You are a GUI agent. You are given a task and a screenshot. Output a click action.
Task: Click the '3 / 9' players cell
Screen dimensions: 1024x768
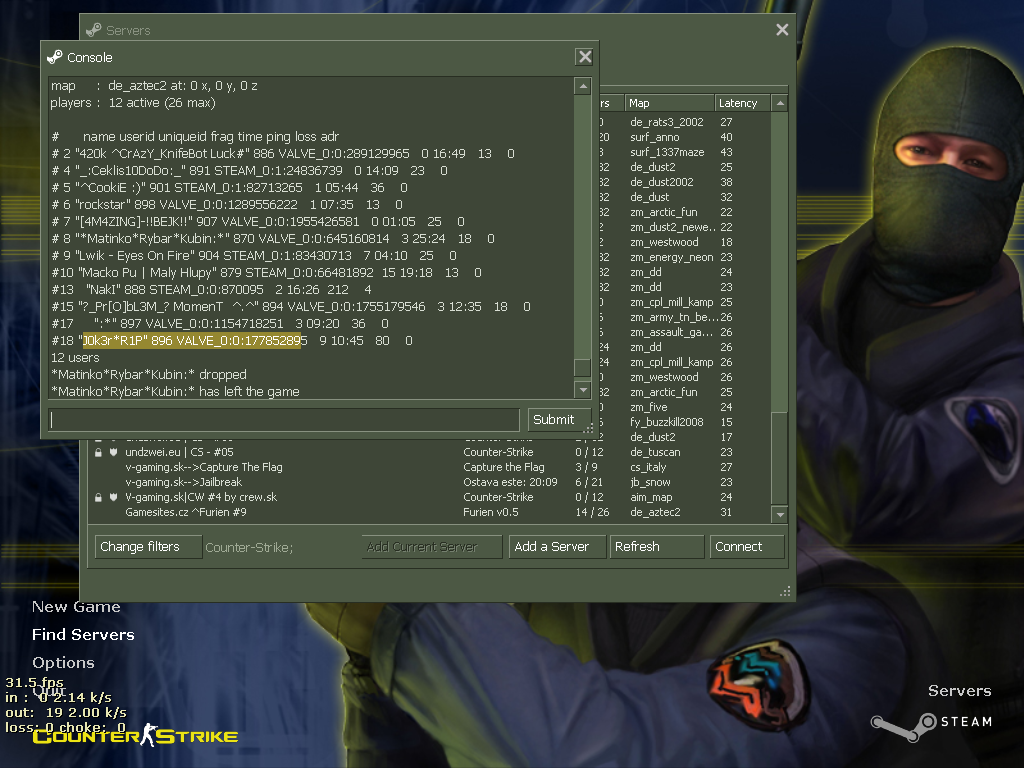[586, 467]
